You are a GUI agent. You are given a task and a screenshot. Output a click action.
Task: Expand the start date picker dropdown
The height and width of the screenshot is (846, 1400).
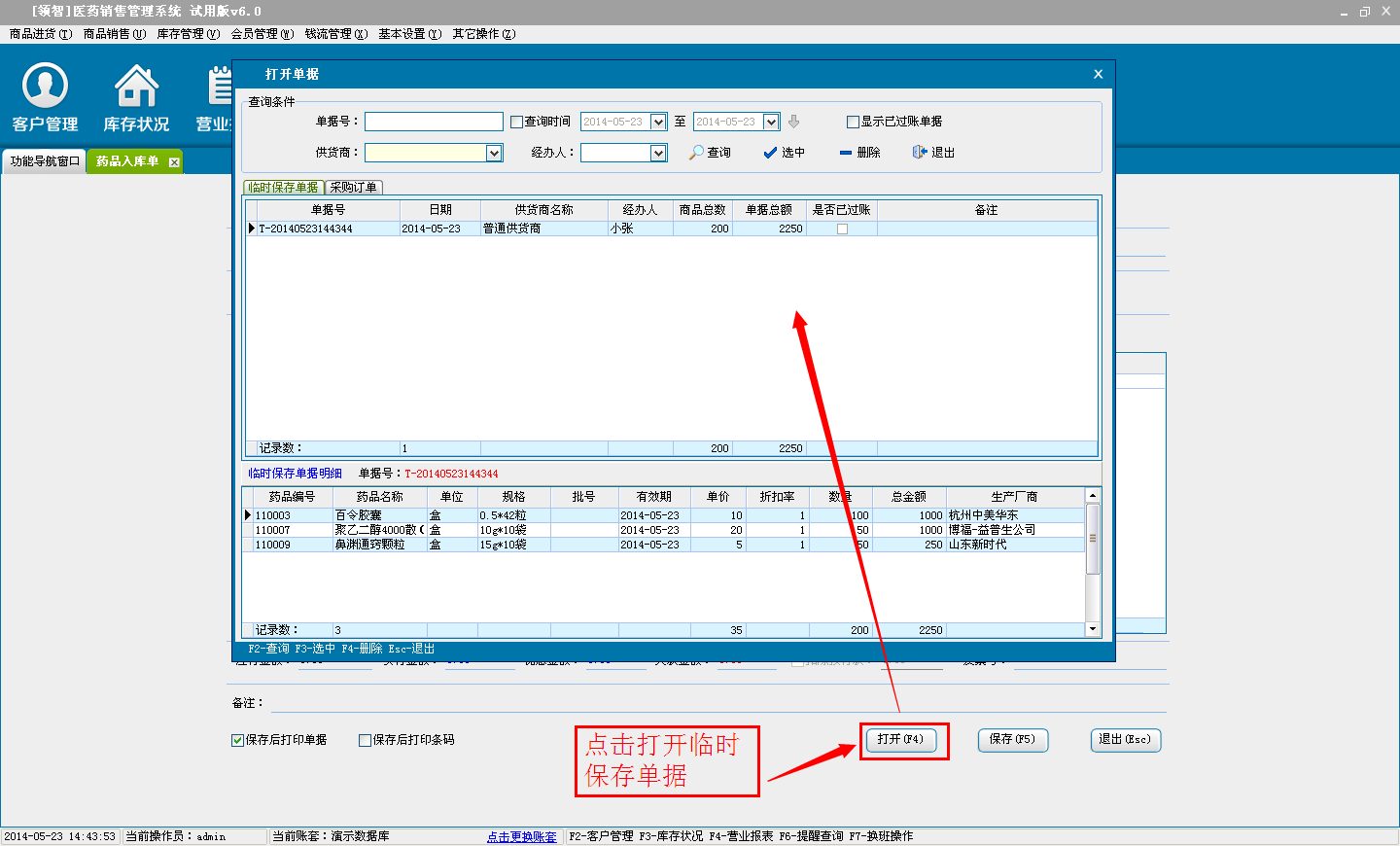pos(658,122)
